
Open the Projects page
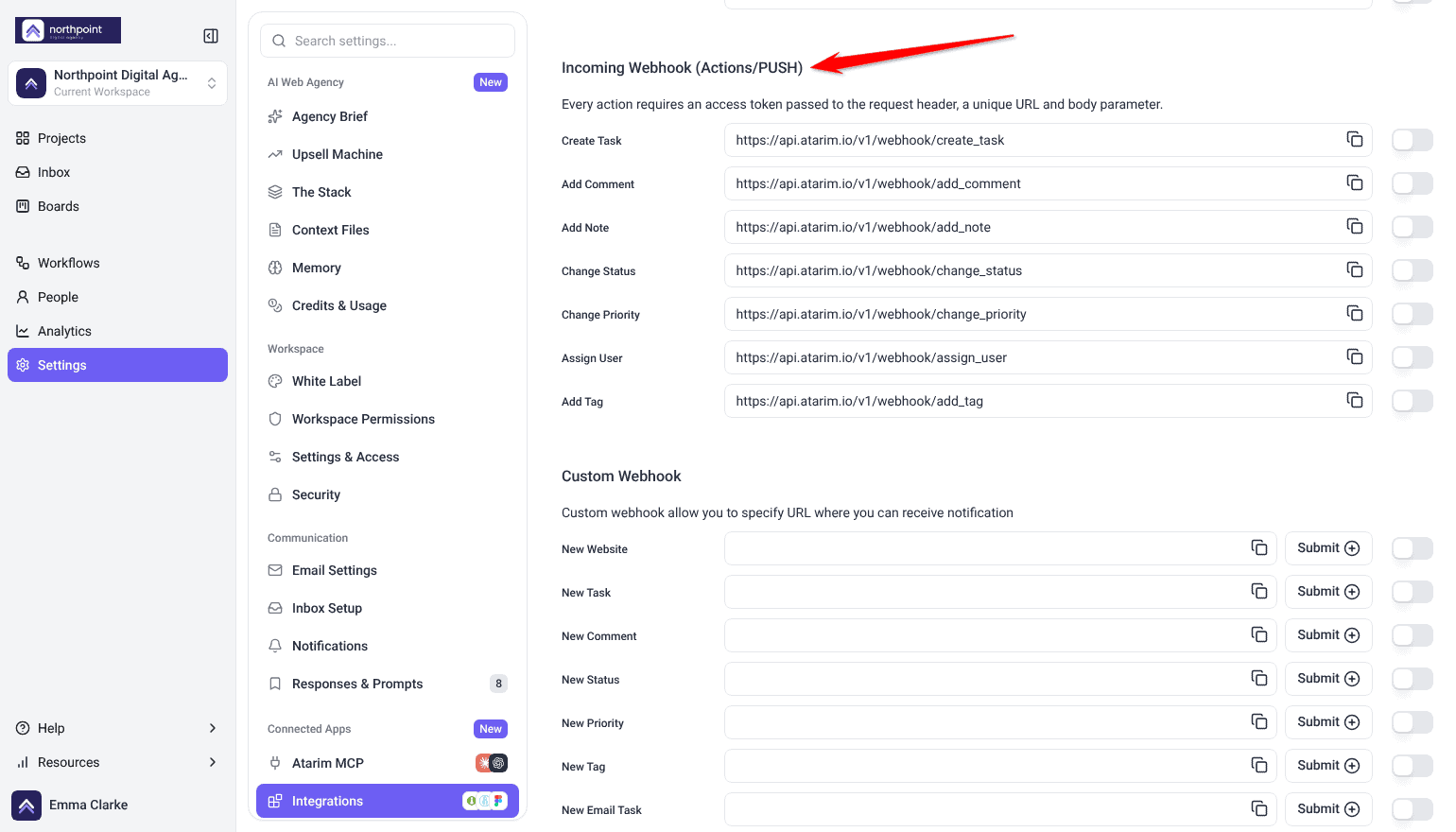coord(117,138)
